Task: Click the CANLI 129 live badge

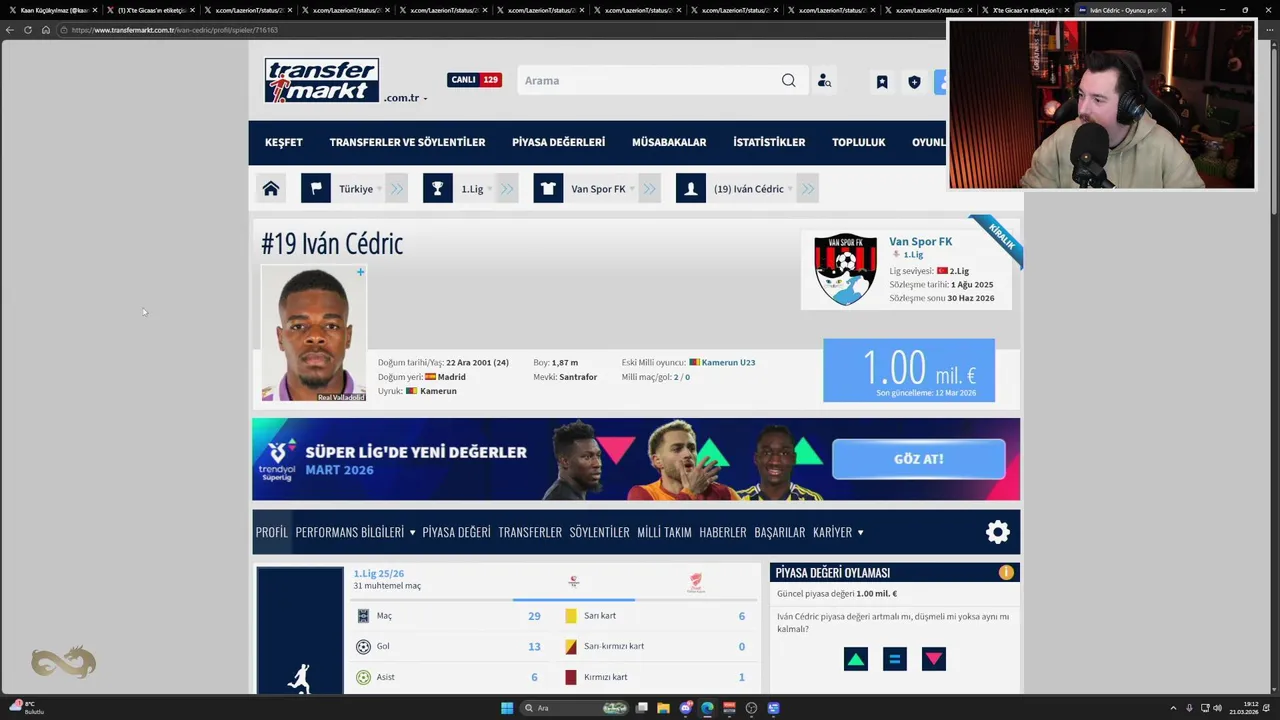Action: (474, 80)
